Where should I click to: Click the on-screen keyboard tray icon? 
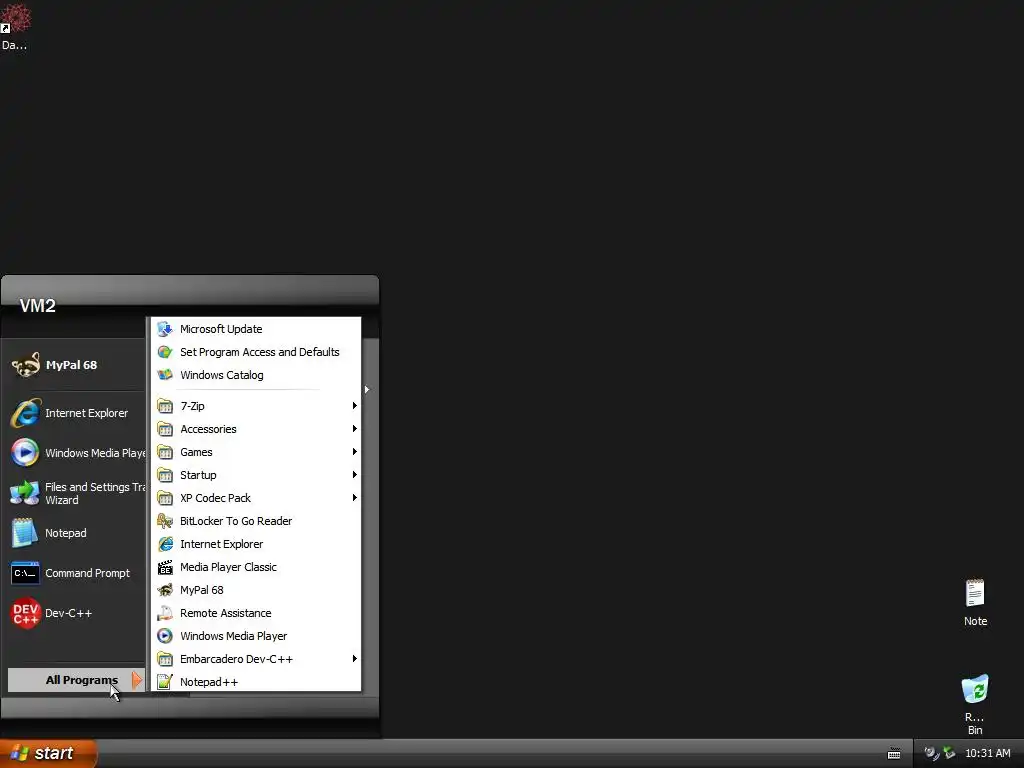pyautogui.click(x=894, y=754)
